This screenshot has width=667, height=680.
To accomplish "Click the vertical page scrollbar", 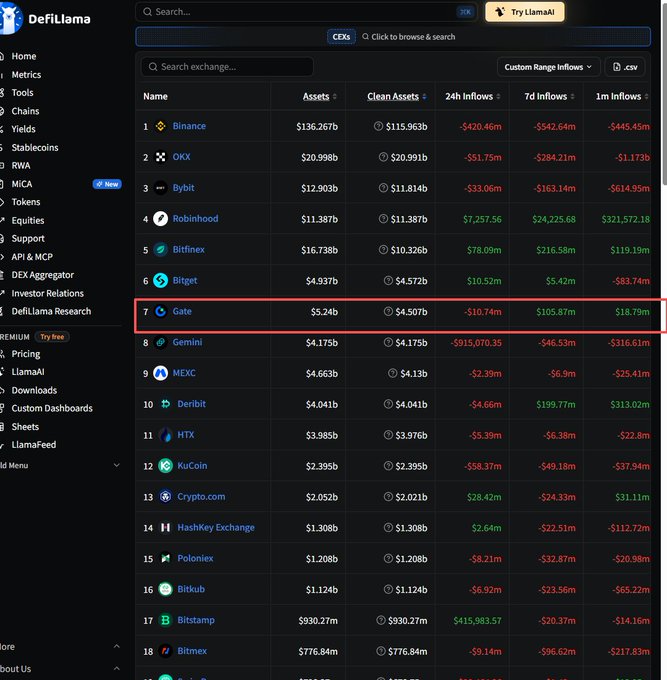I will tap(664, 93).
